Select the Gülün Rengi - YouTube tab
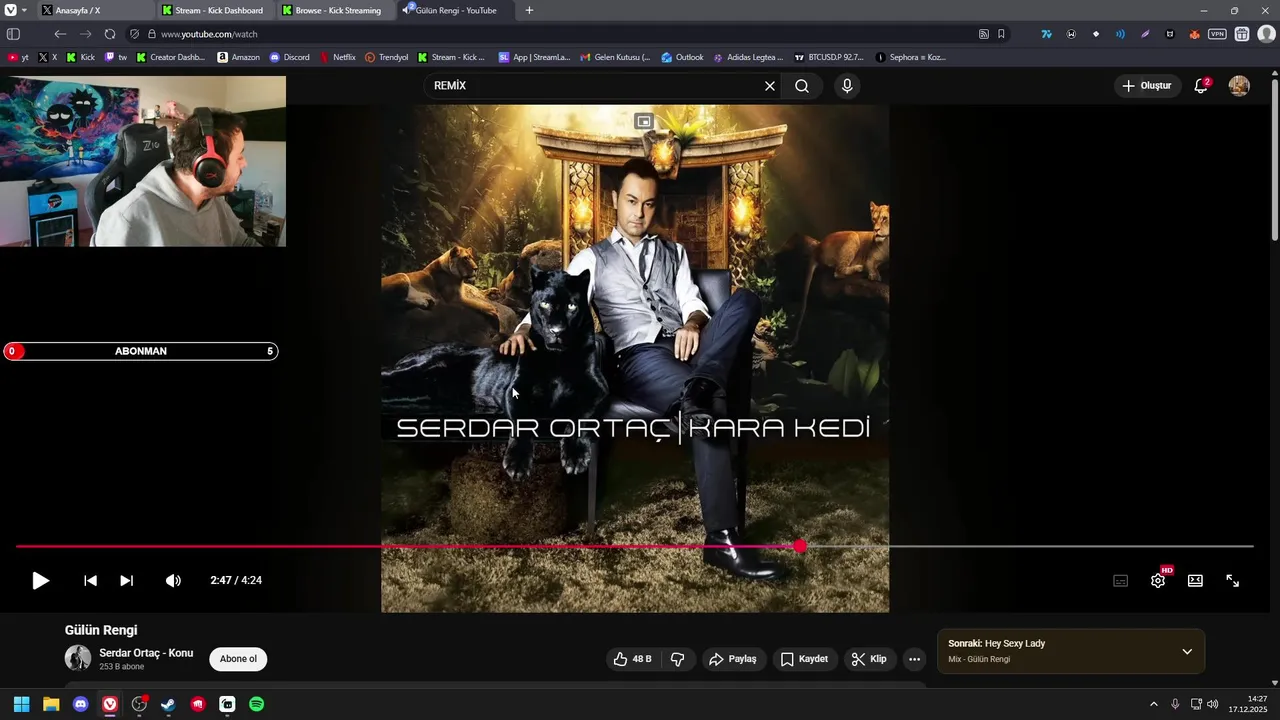The height and width of the screenshot is (720, 1280). [456, 10]
